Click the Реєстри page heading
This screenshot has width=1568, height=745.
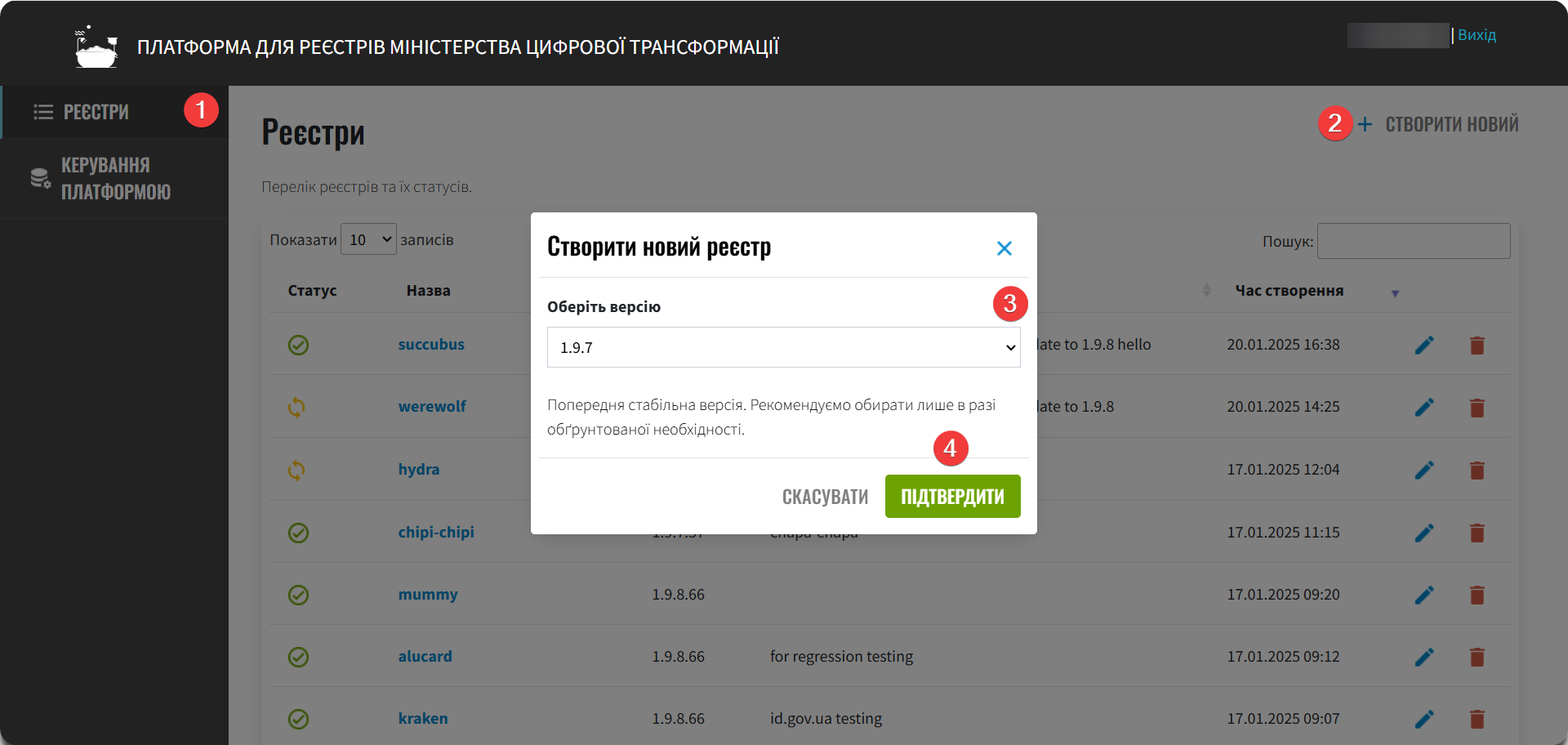[x=313, y=132]
